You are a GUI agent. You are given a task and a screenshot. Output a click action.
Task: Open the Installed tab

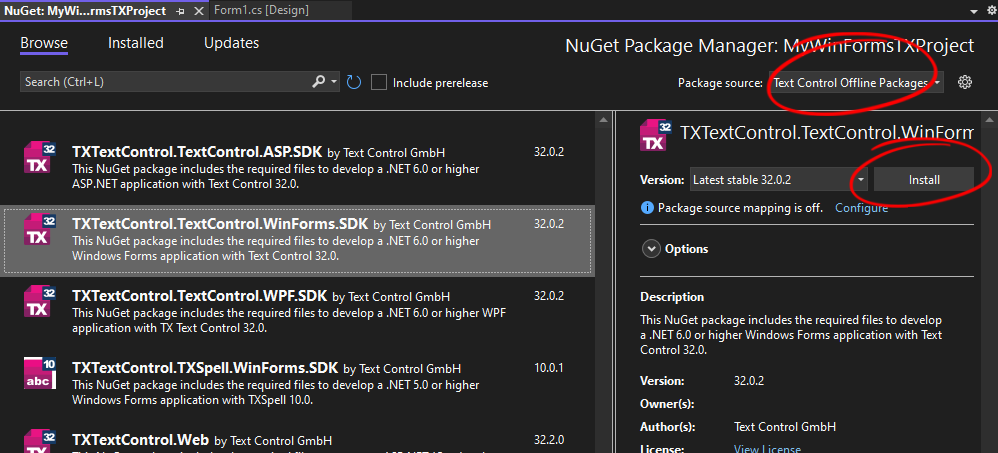pos(136,43)
